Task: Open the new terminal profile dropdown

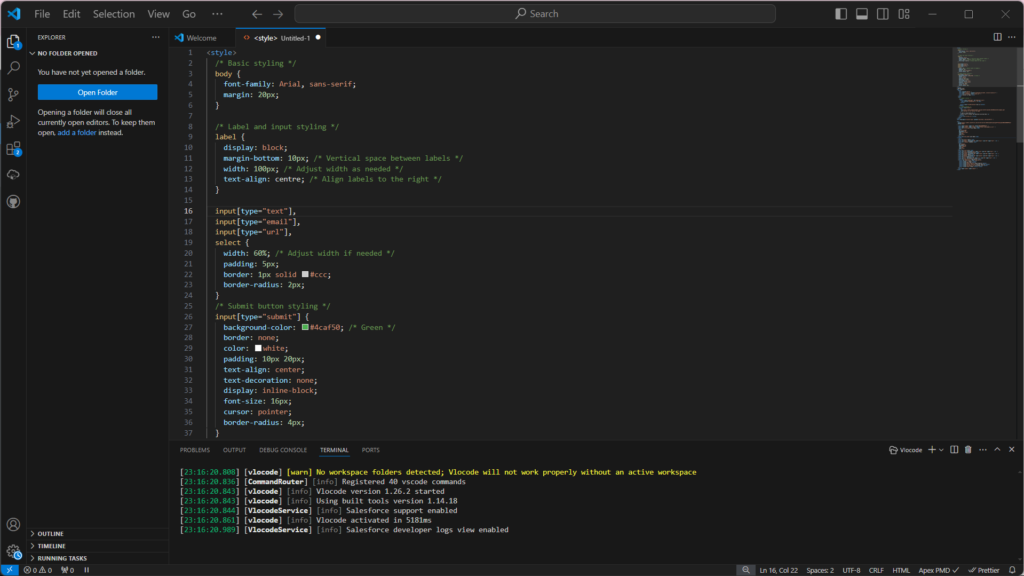Action: point(941,450)
